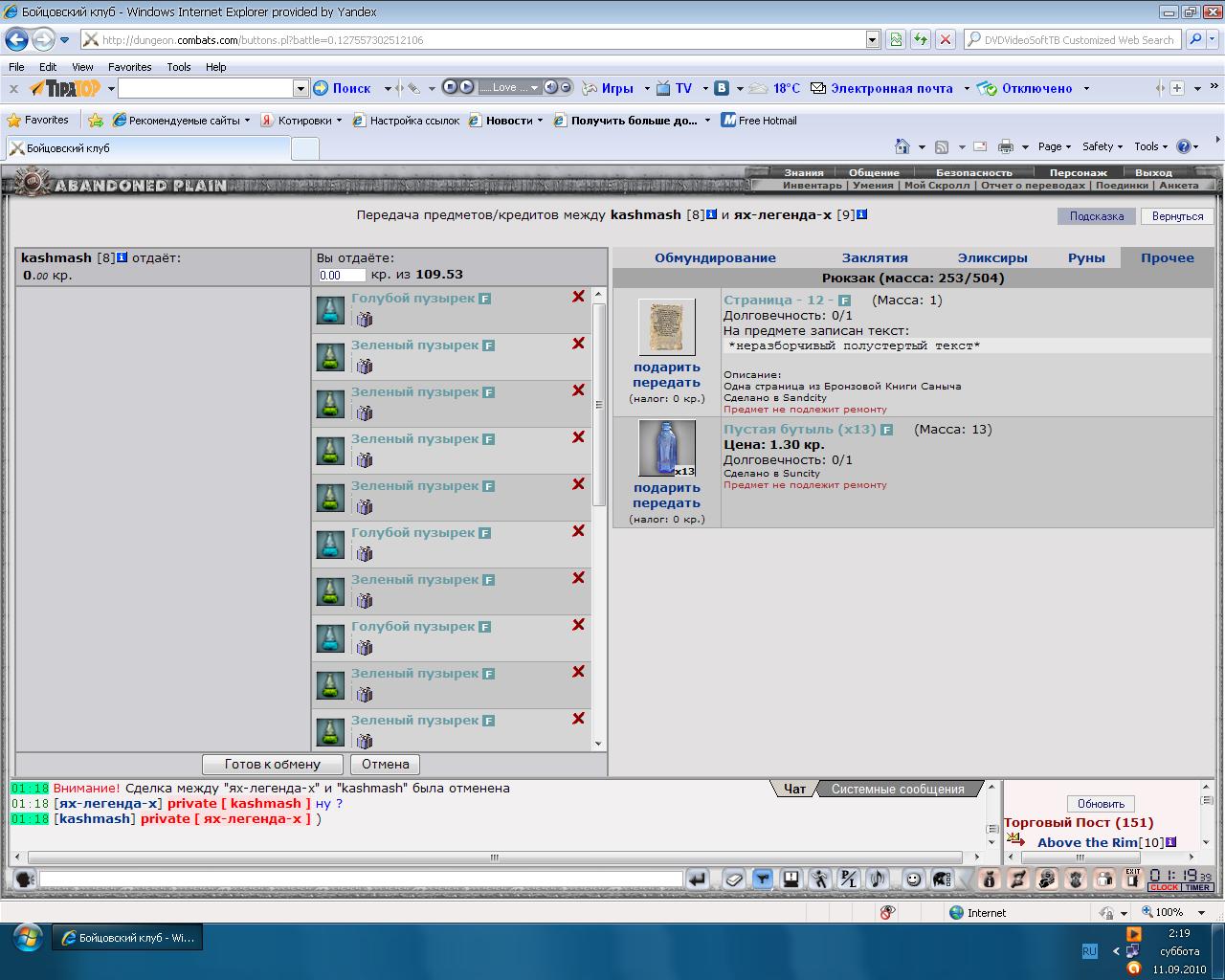Open the Системные сообщения chat tab
Screen dimensions: 1225x980
[898, 789]
